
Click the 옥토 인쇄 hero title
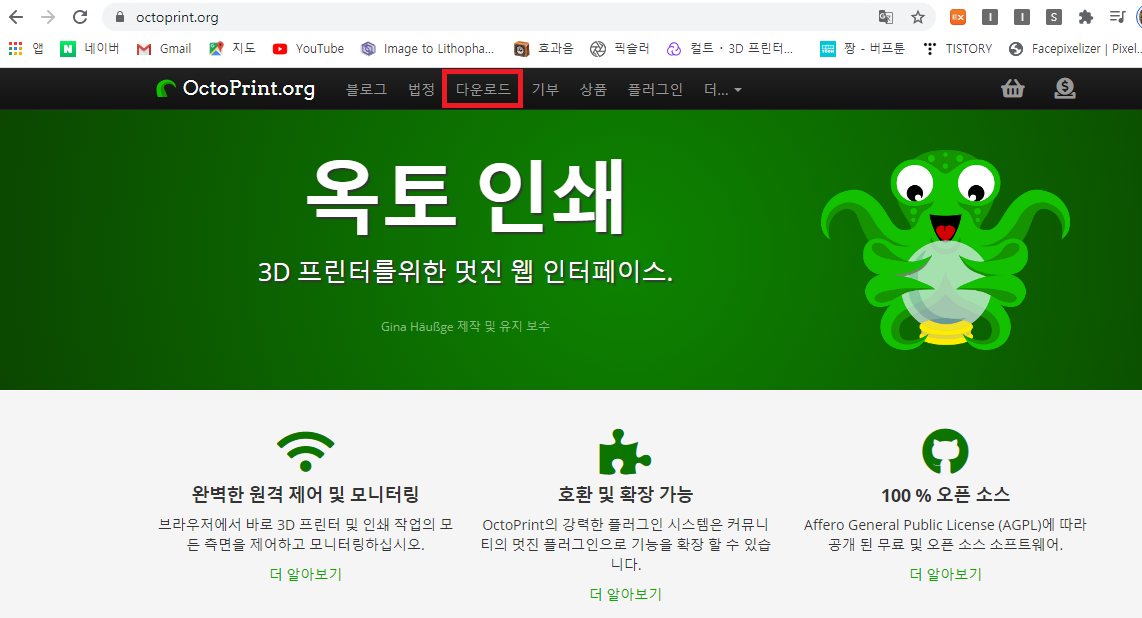(465, 197)
